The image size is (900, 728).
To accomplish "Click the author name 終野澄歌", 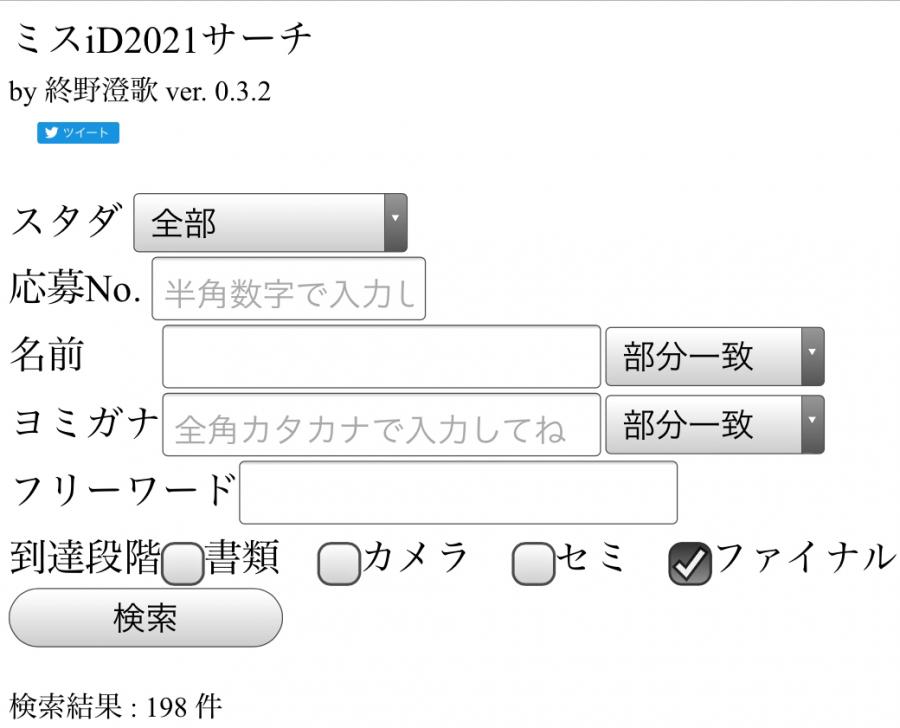I will [101, 92].
